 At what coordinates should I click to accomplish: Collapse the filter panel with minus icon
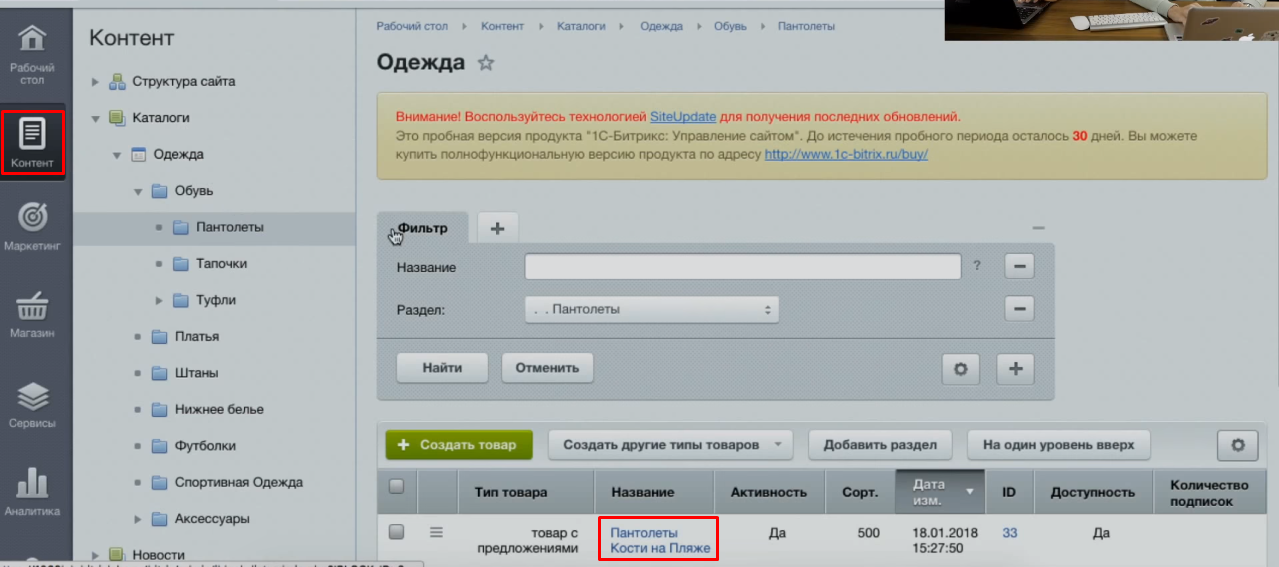click(1038, 228)
